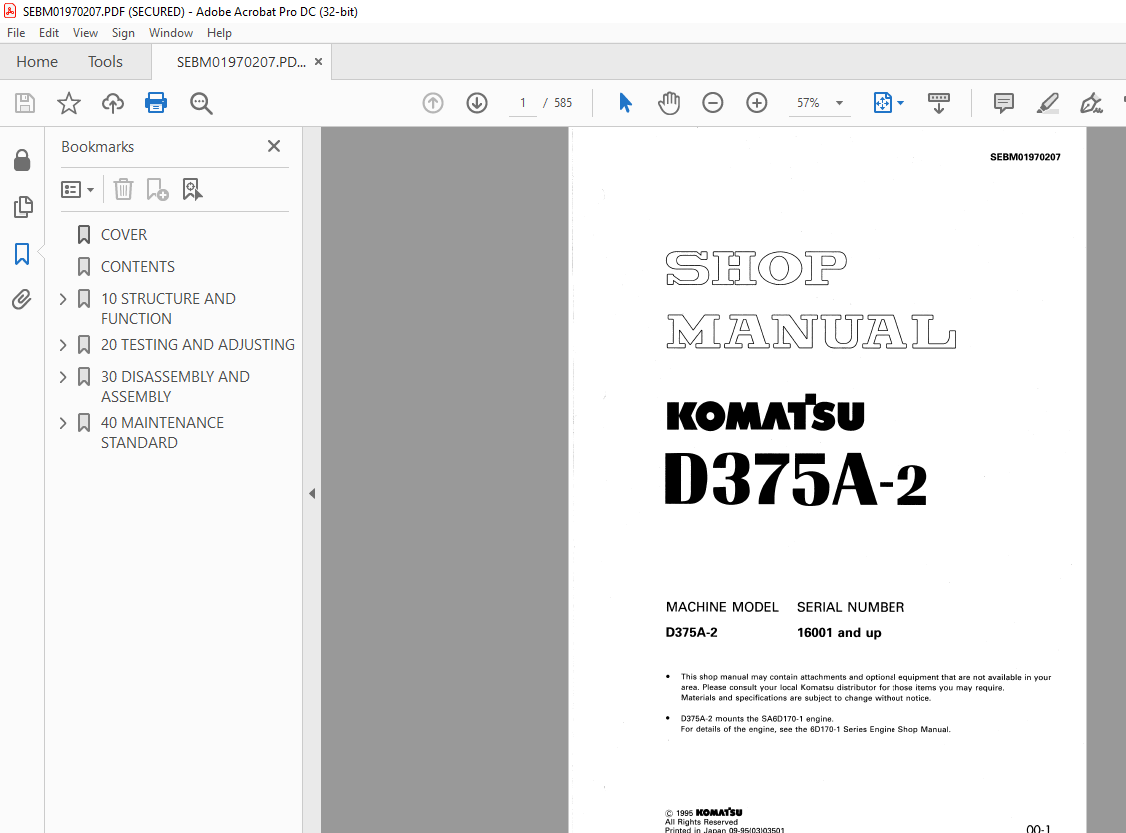This screenshot has width=1126, height=833.
Task: Click the security lock sidebar icon
Action: (22, 160)
